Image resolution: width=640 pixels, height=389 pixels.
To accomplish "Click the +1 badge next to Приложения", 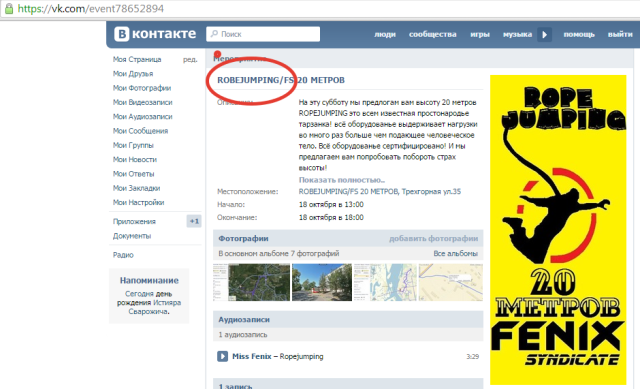I will click(194, 221).
